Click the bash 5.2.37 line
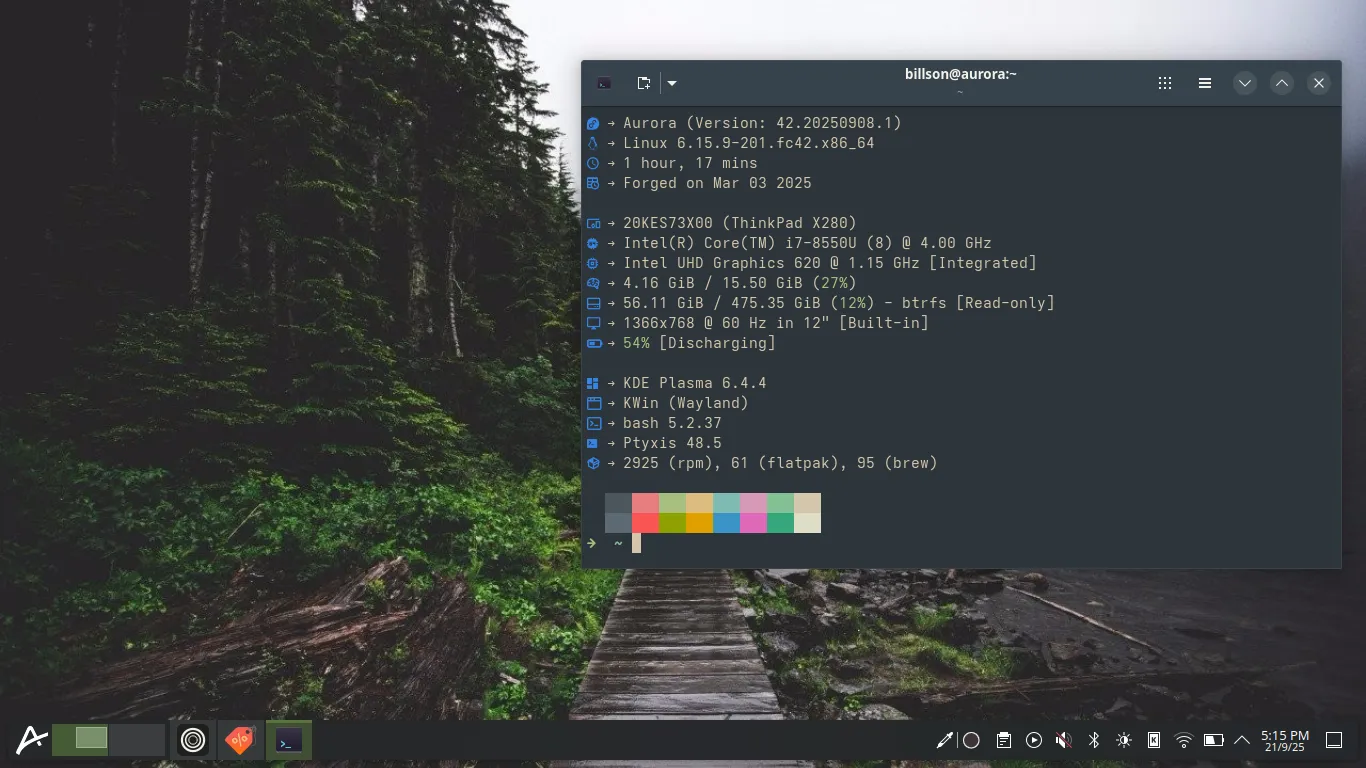 point(672,423)
